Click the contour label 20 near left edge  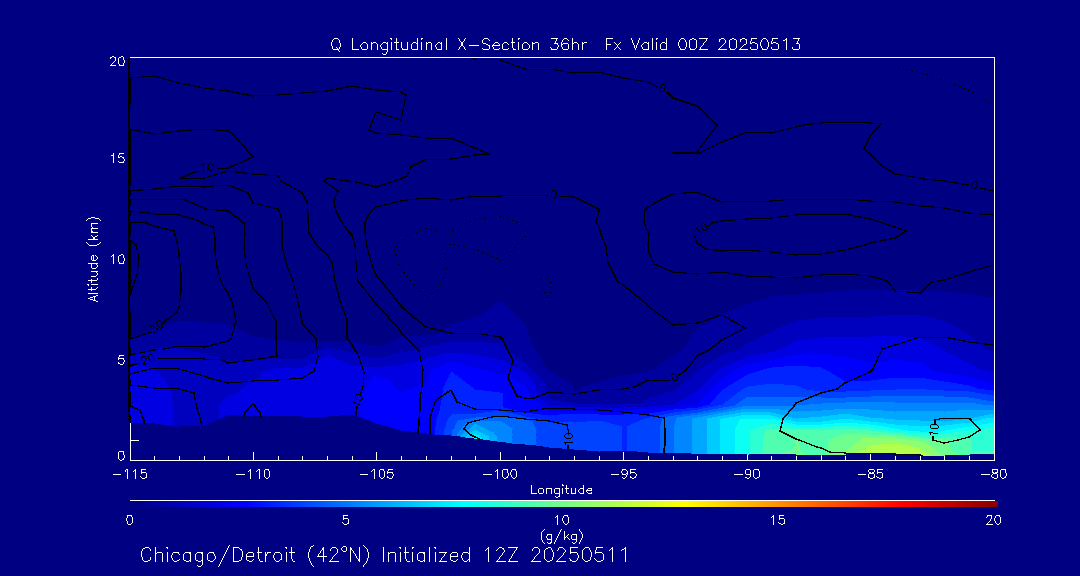point(147,360)
